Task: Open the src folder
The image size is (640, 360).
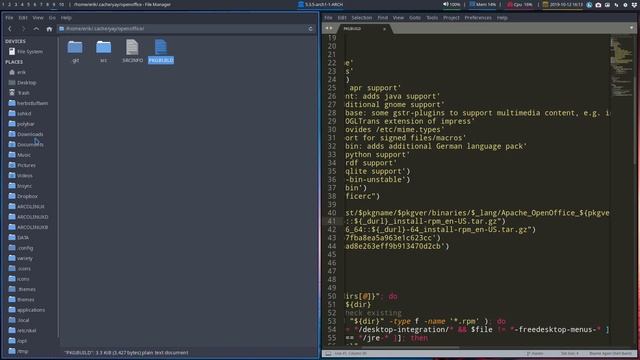Action: point(104,47)
